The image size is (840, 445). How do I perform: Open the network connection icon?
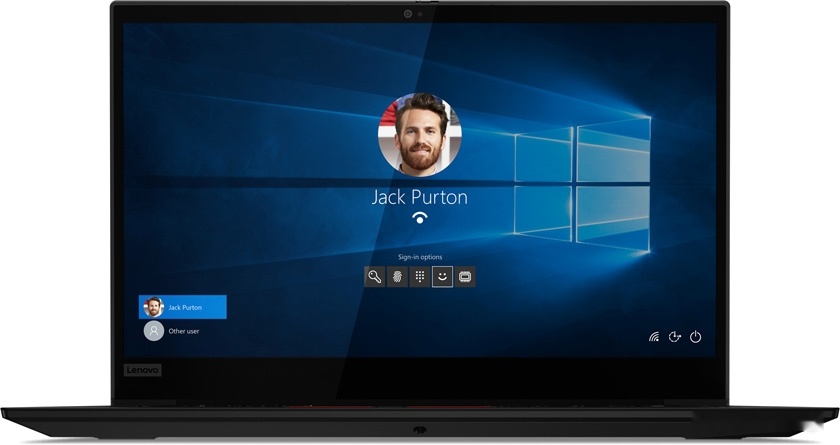click(654, 337)
